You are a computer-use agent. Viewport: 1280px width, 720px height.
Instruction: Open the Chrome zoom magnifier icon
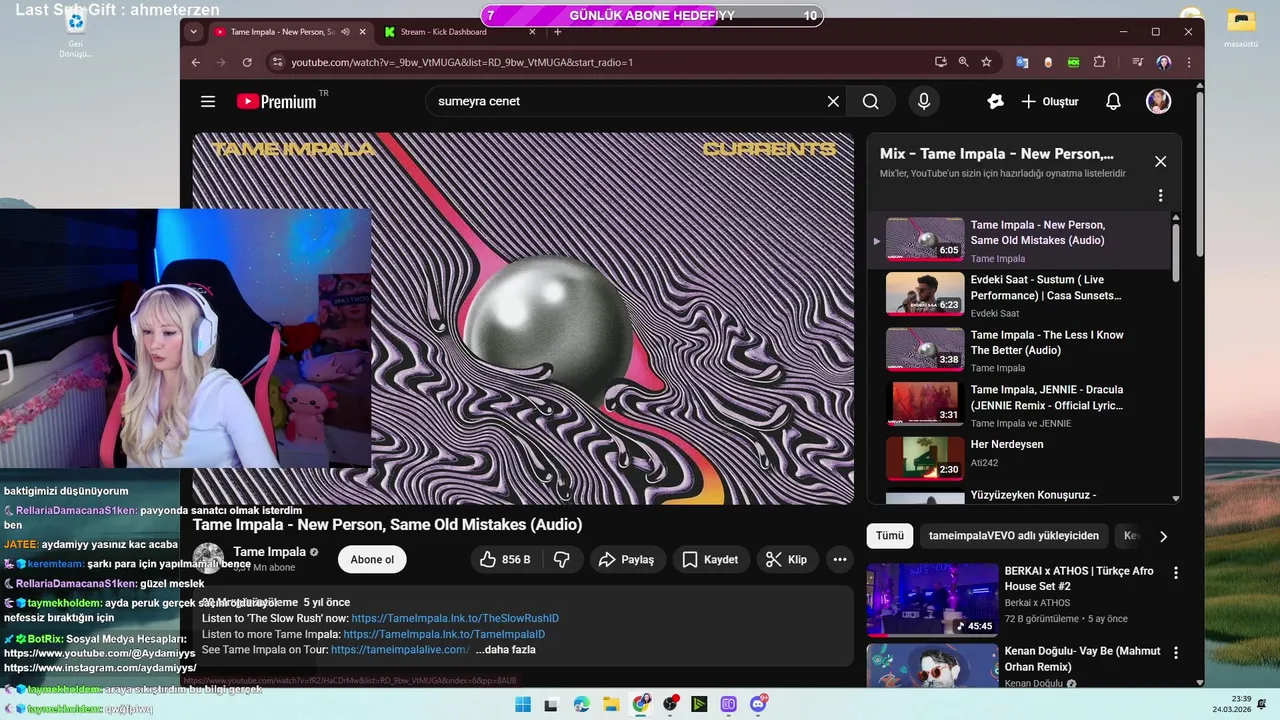[x=963, y=62]
